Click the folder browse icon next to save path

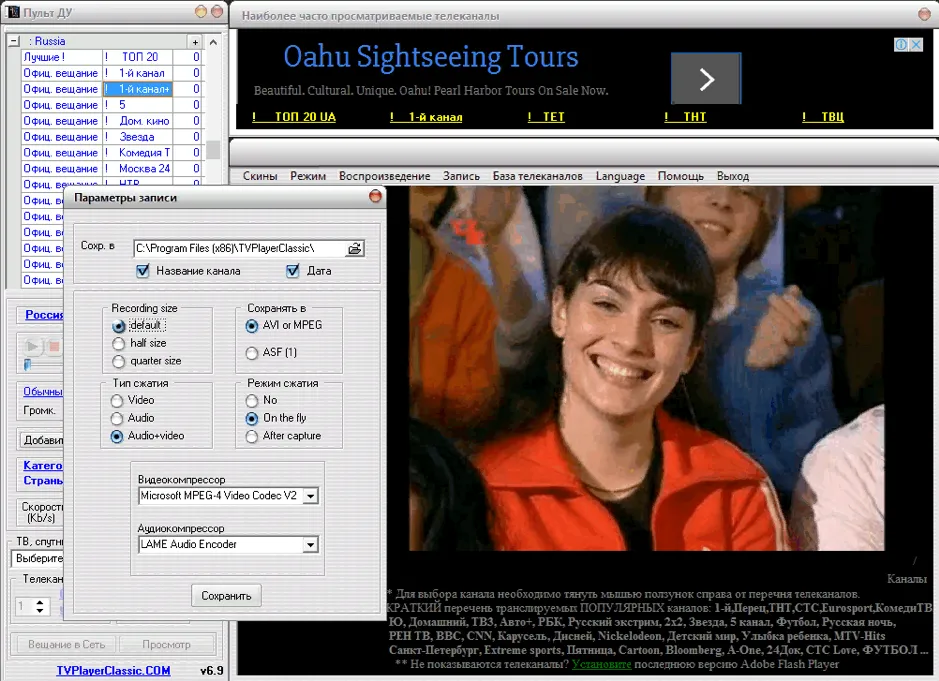pos(355,248)
